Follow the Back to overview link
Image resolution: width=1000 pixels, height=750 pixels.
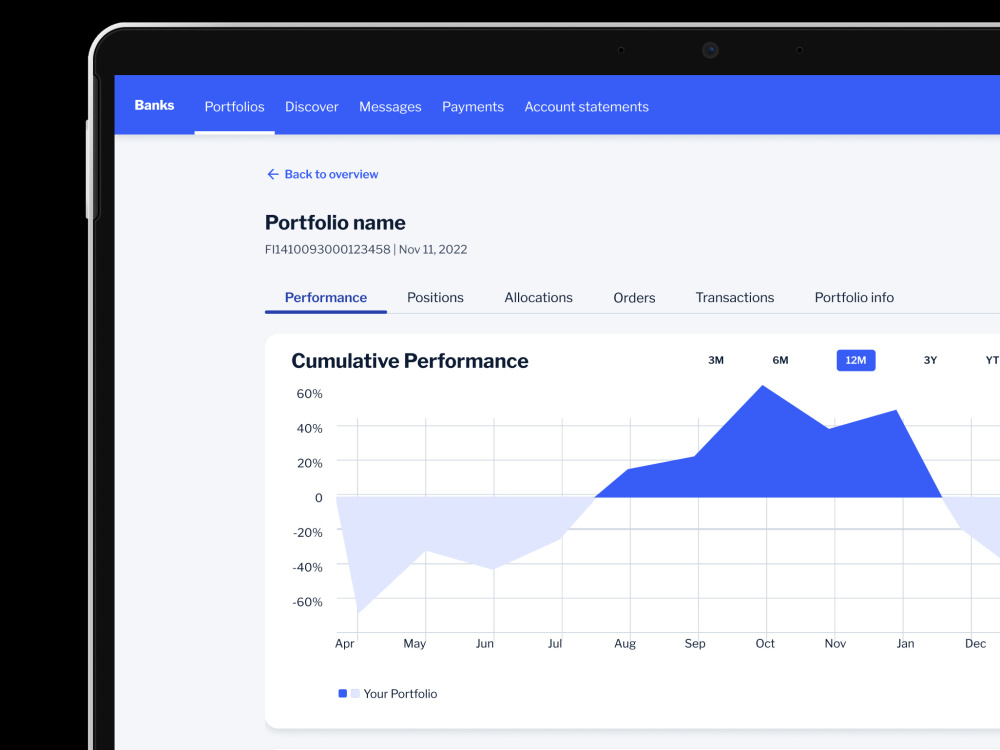[x=331, y=174]
